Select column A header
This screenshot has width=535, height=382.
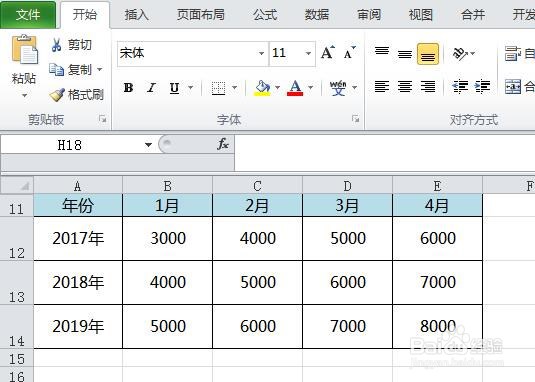click(x=78, y=186)
